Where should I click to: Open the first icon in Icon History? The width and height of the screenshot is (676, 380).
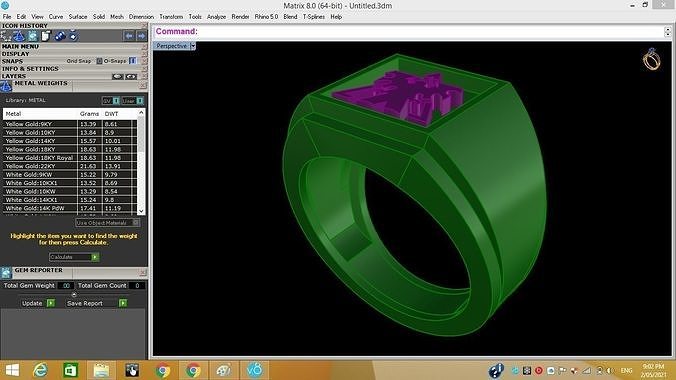[x=6, y=36]
